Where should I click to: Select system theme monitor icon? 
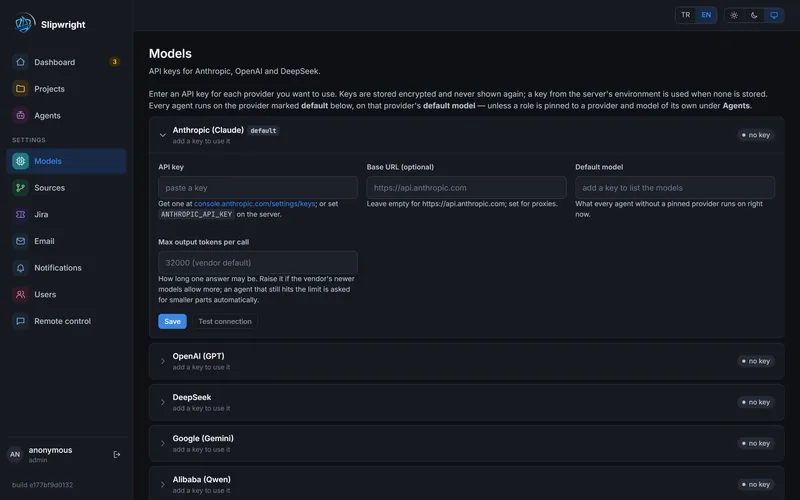pyautogui.click(x=774, y=15)
